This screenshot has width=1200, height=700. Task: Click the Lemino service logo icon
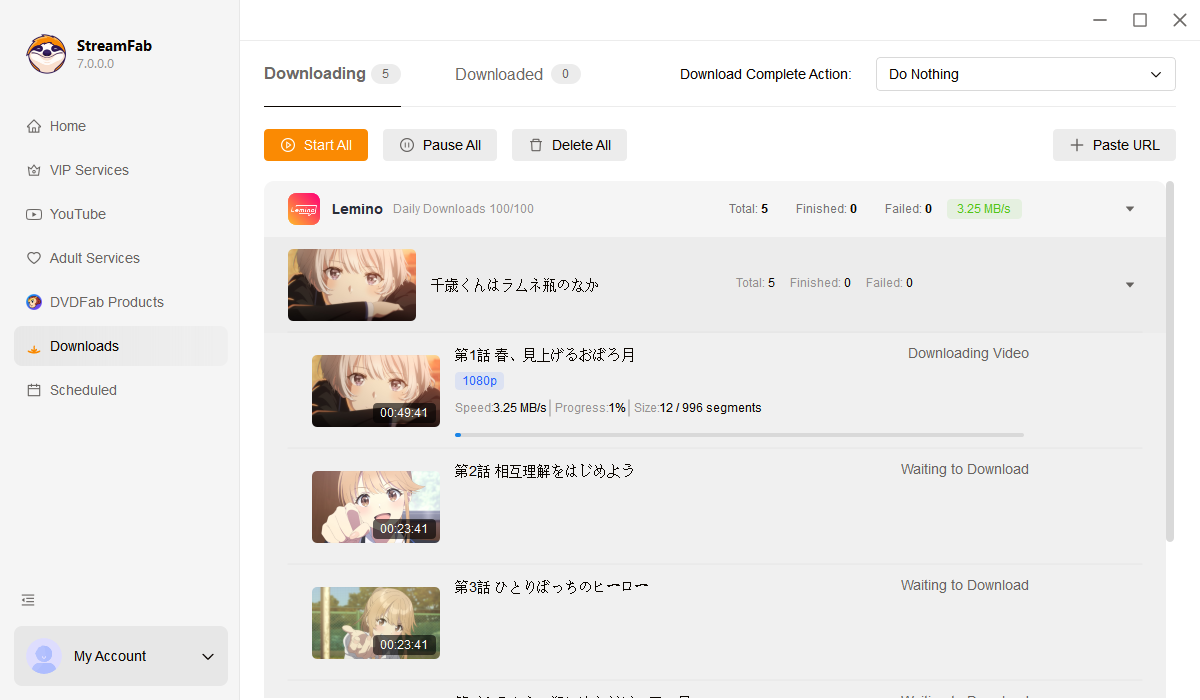pyautogui.click(x=304, y=209)
